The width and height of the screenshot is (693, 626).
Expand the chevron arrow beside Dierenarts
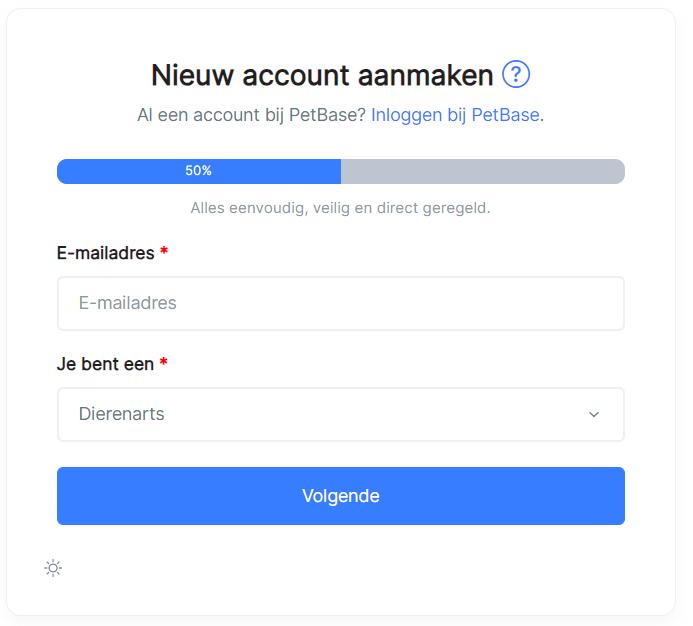[x=594, y=414]
